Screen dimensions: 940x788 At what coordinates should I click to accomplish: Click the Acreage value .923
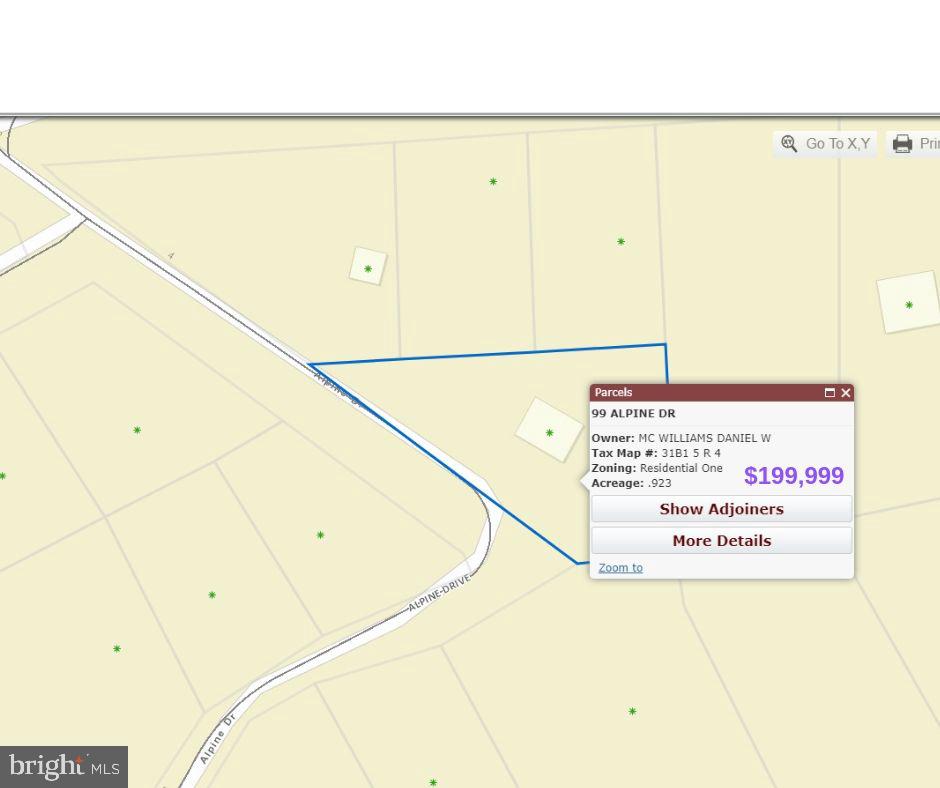[659, 483]
